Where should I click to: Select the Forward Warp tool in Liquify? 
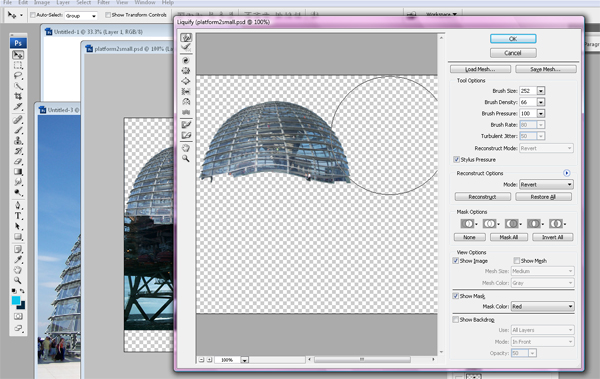[186, 38]
